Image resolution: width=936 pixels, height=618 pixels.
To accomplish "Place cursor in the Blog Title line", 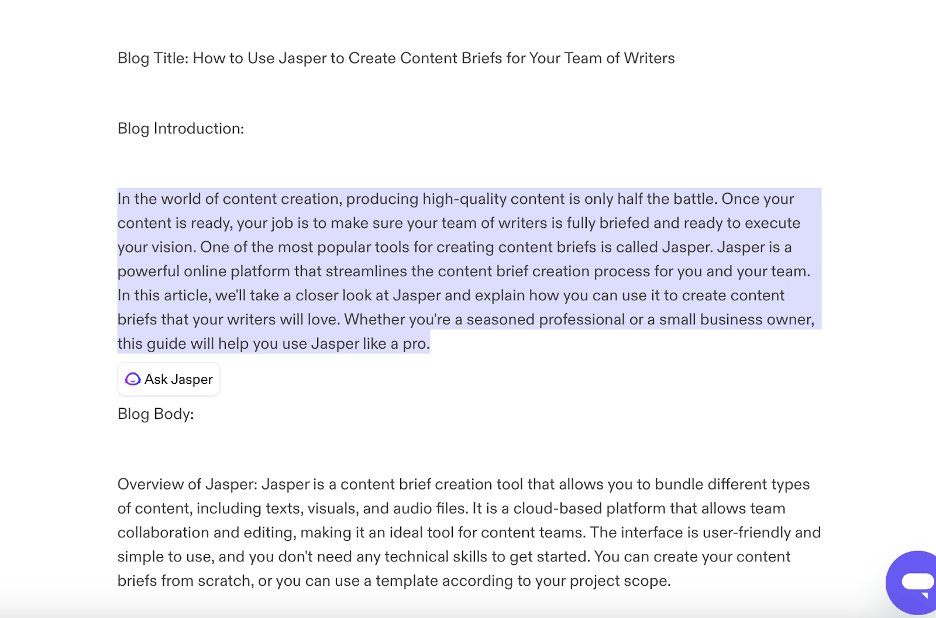I will coord(396,58).
